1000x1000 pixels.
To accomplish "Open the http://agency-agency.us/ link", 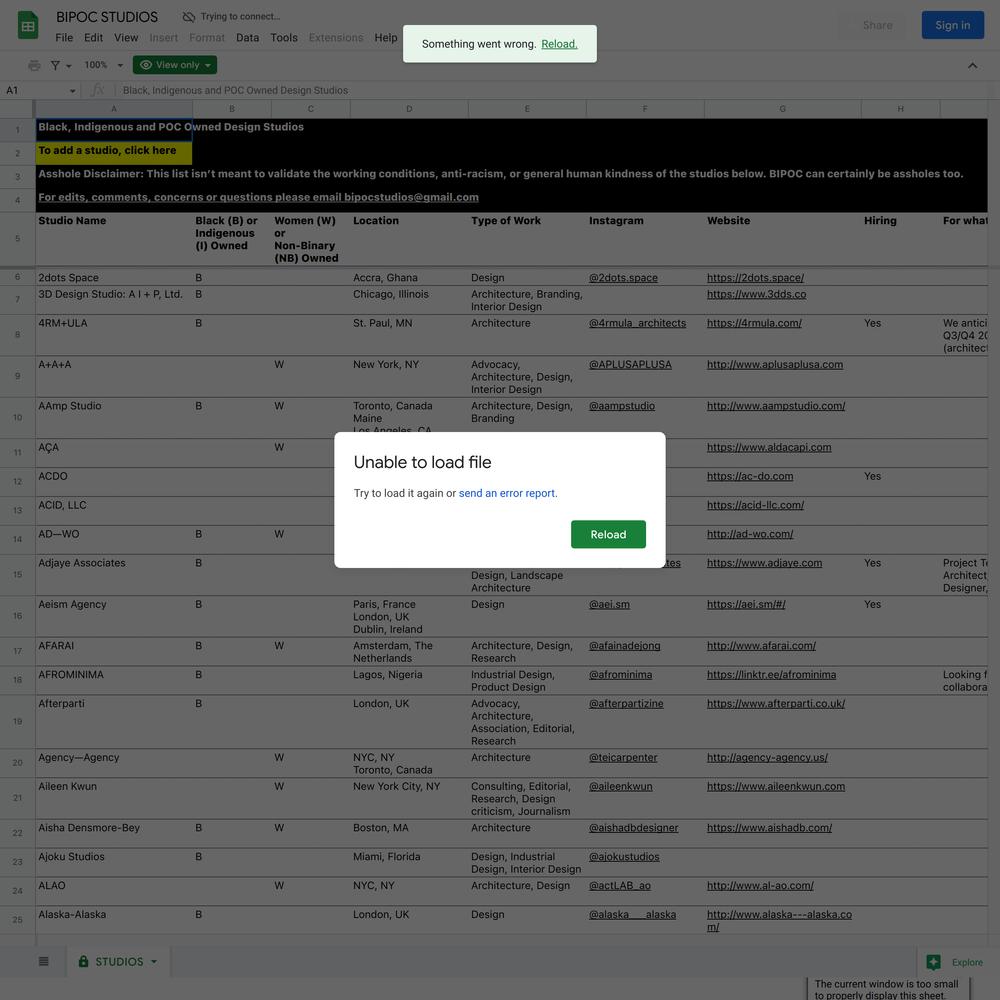I will tap(767, 758).
